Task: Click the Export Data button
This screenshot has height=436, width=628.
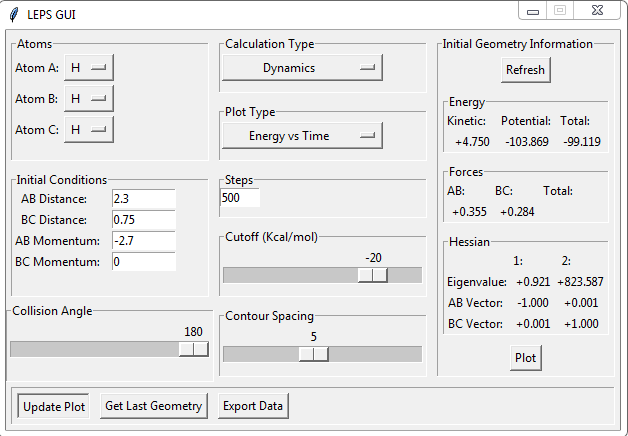Action: point(254,406)
